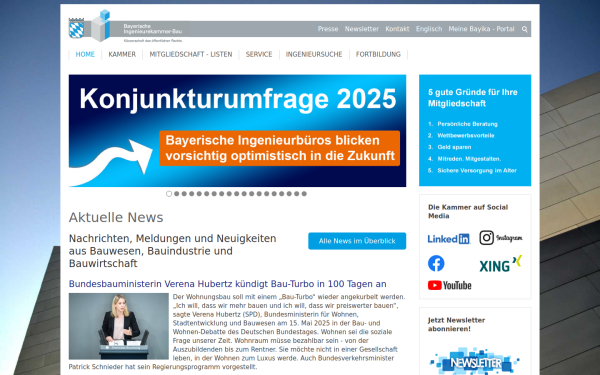The width and height of the screenshot is (600, 375).
Task: Open the KAMMER menu
Action: pos(122,54)
